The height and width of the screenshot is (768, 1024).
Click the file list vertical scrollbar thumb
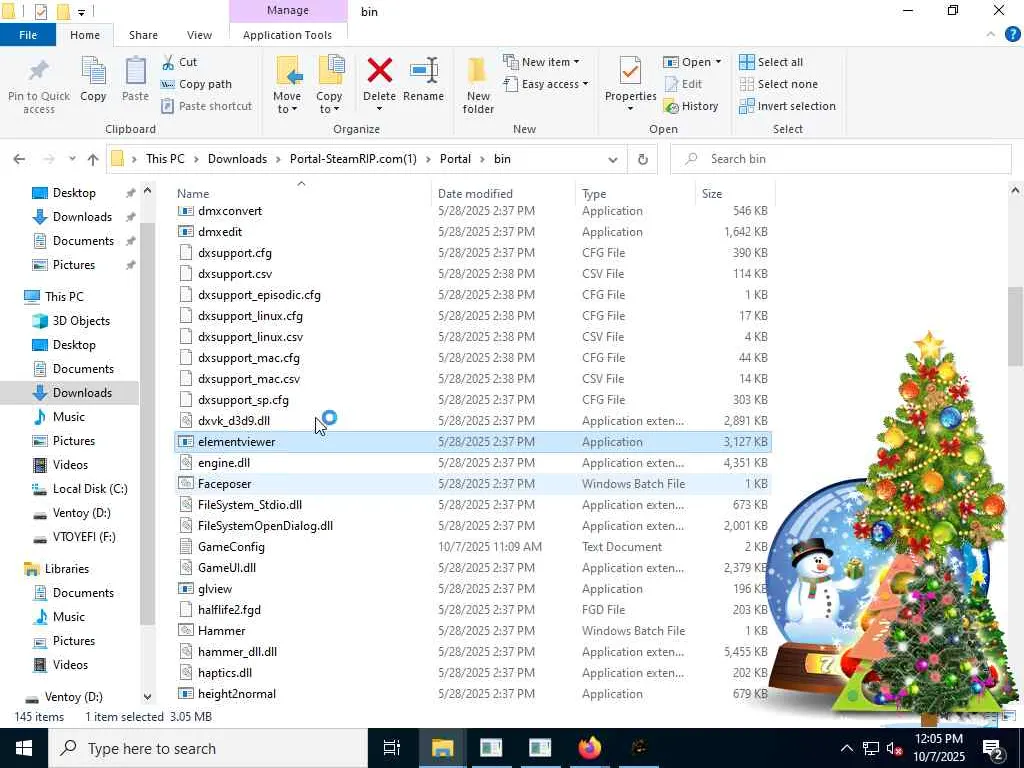[x=1014, y=327]
